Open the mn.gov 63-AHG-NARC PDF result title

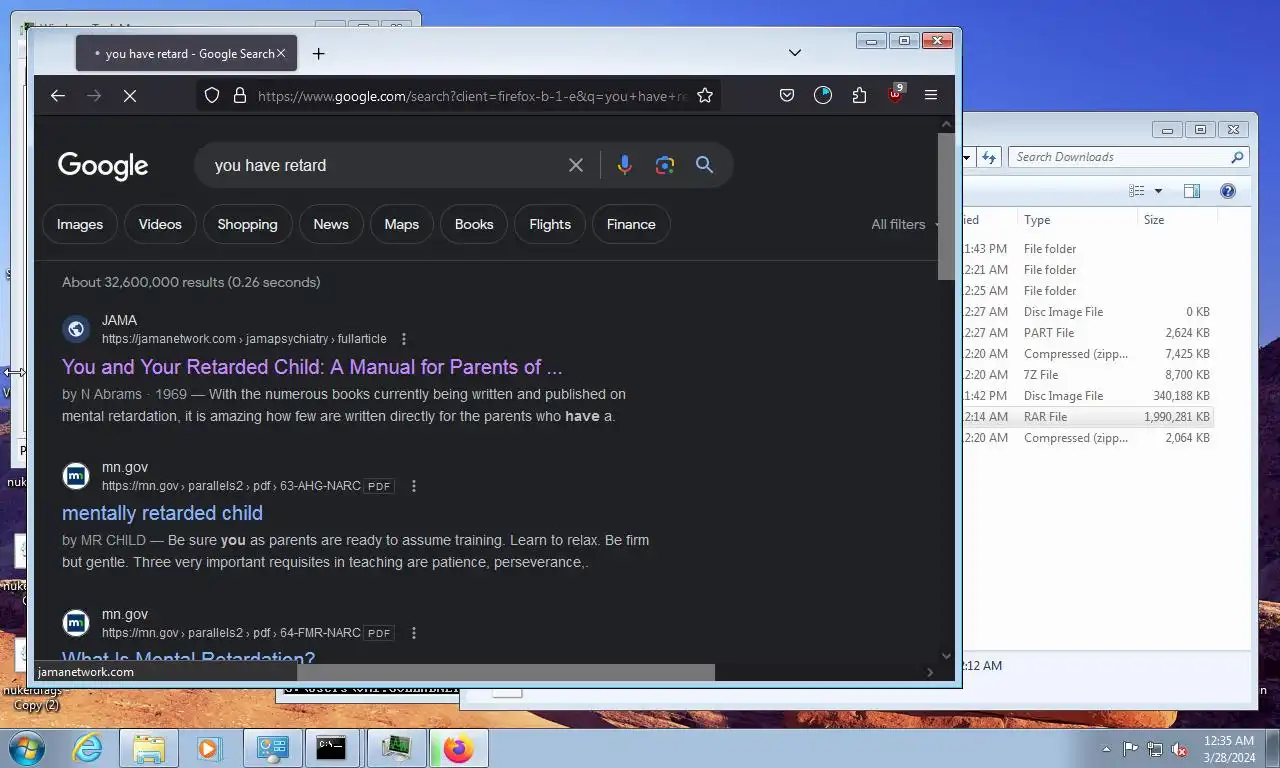click(162, 513)
